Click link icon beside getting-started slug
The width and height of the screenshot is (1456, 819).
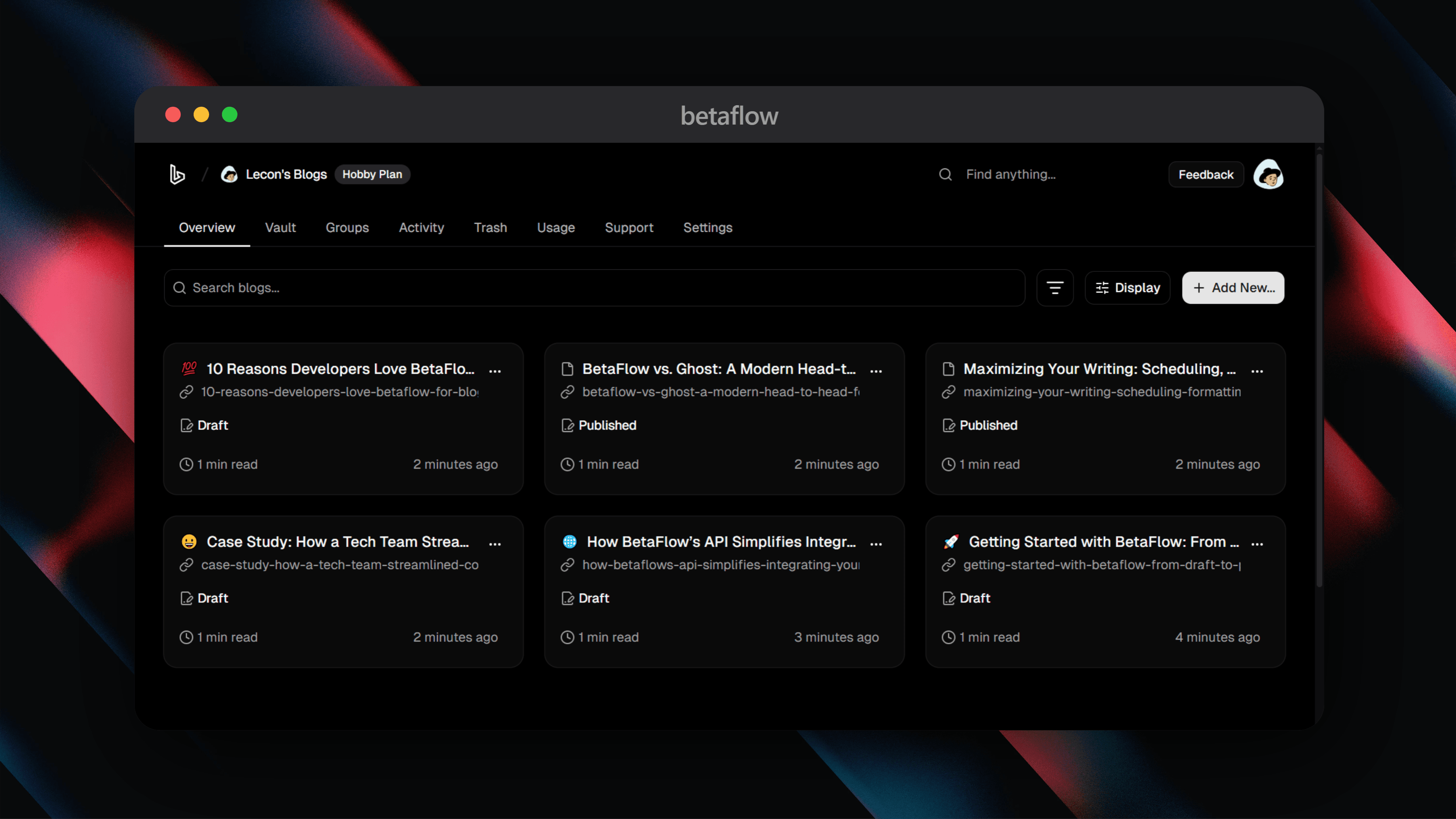[x=948, y=565]
